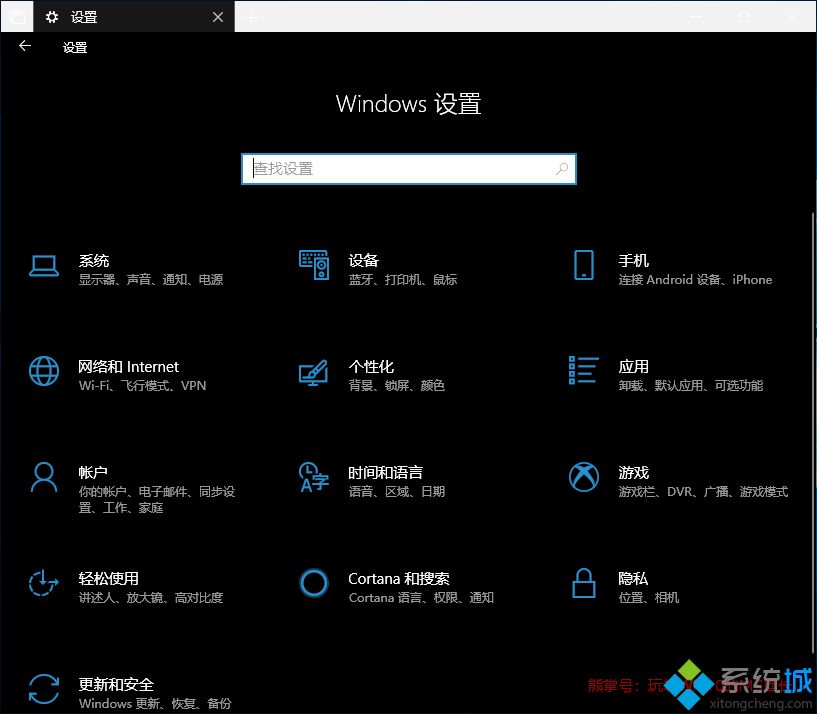
Task: Open the Phone (手机) icon
Action: pyautogui.click(x=584, y=265)
